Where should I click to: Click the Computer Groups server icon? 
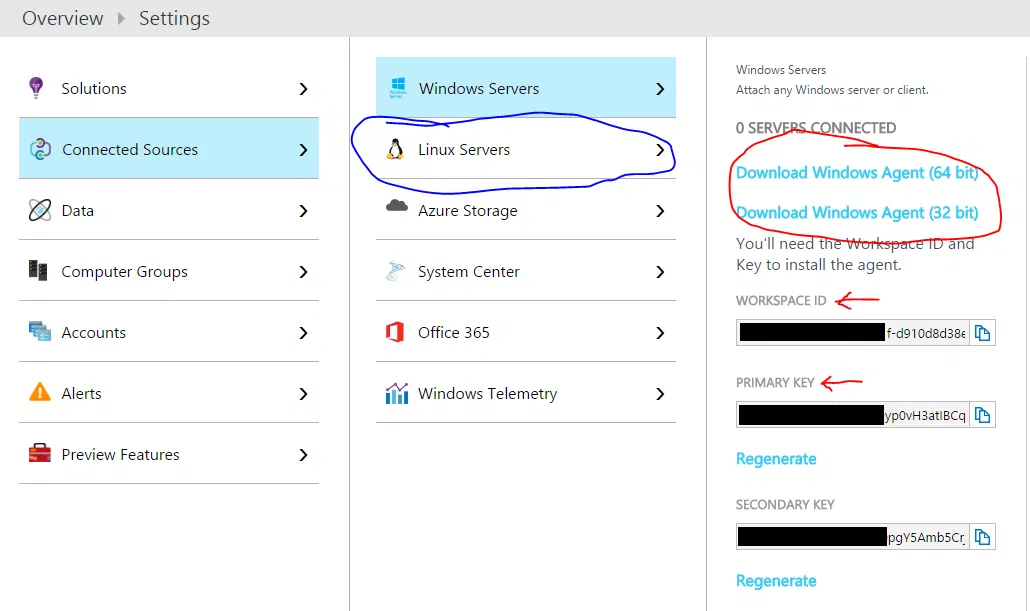38,271
